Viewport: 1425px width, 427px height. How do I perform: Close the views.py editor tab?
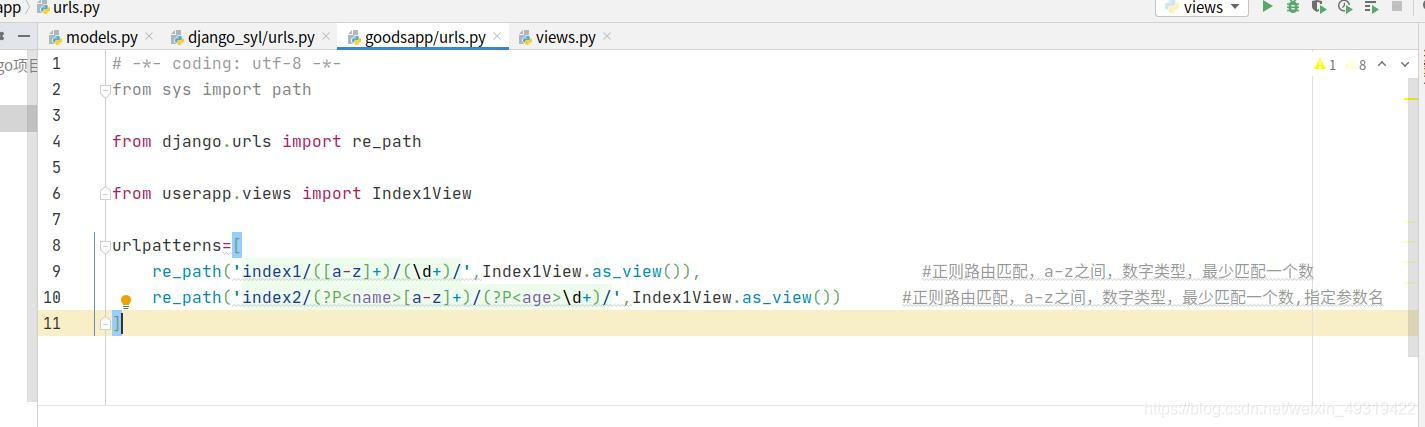(607, 37)
